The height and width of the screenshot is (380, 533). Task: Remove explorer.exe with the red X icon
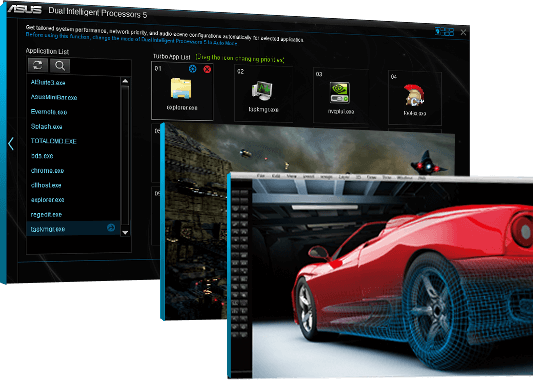point(207,69)
